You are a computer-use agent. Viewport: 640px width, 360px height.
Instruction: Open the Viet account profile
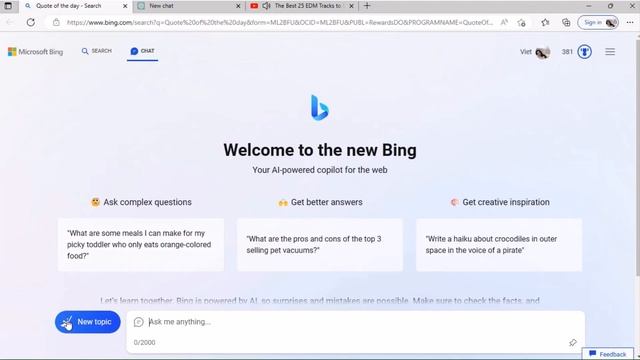point(535,52)
